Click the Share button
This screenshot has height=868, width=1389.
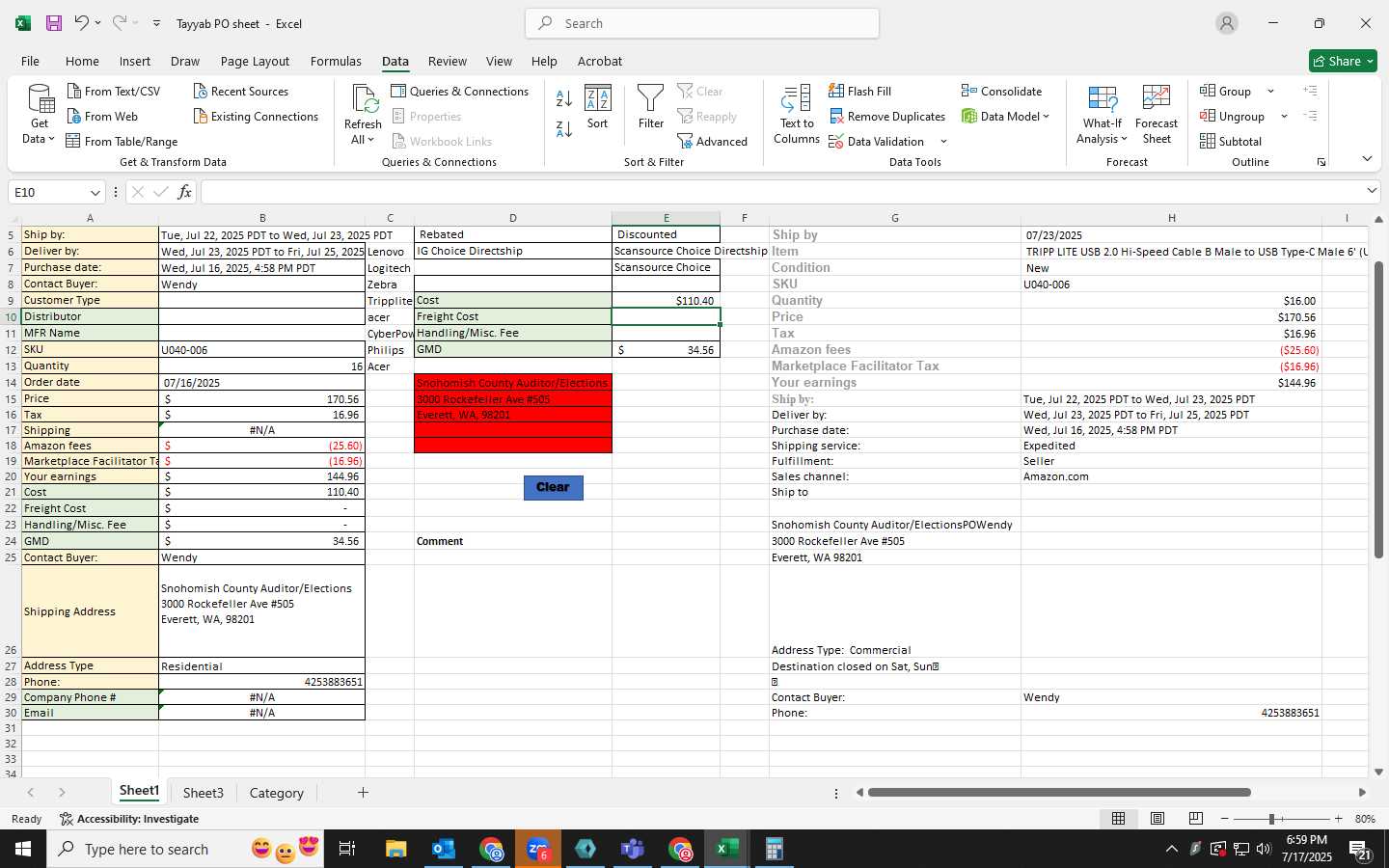pyautogui.click(x=1343, y=61)
